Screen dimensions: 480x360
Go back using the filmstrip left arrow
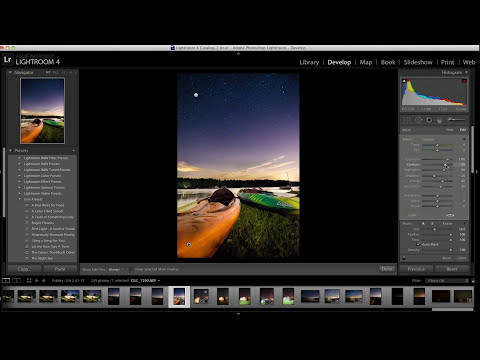tap(37, 281)
